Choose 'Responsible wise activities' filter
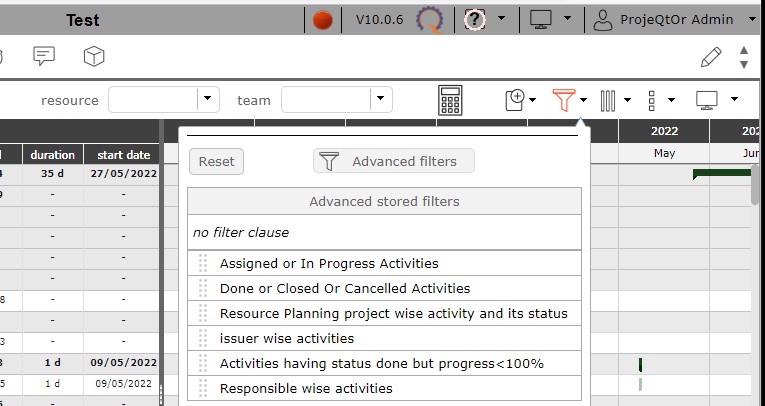The height and width of the screenshot is (406, 765). click(x=306, y=388)
